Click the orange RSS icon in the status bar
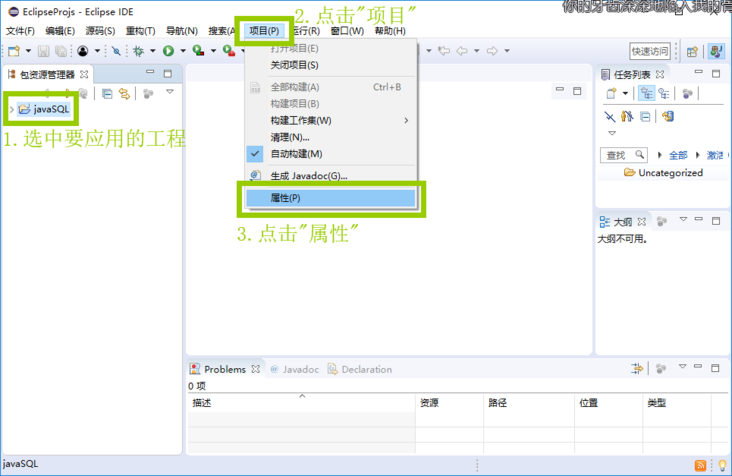The image size is (732, 476). tap(700, 465)
